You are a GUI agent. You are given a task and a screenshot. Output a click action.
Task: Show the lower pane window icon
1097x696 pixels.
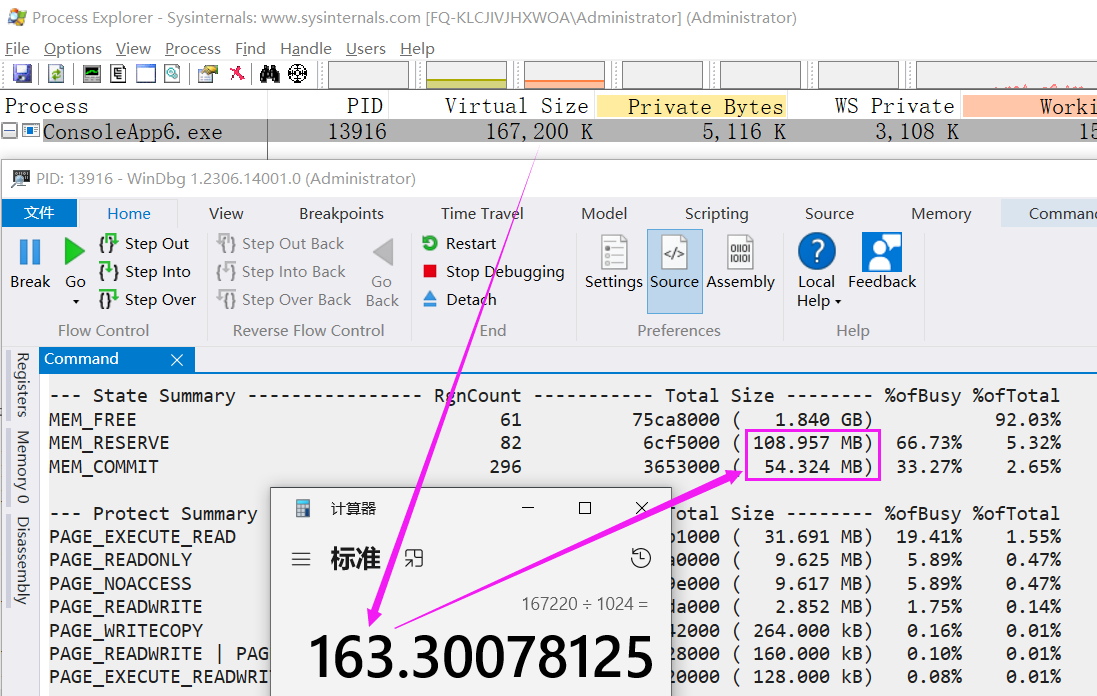[x=146, y=73]
